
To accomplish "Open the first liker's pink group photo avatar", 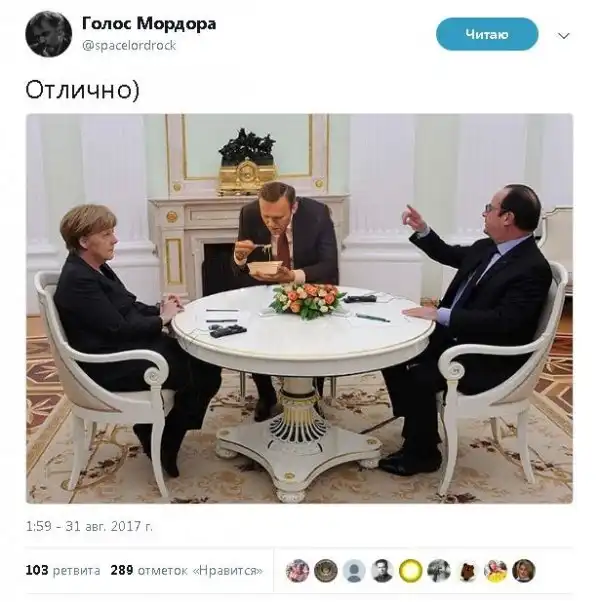I will click(x=297, y=571).
